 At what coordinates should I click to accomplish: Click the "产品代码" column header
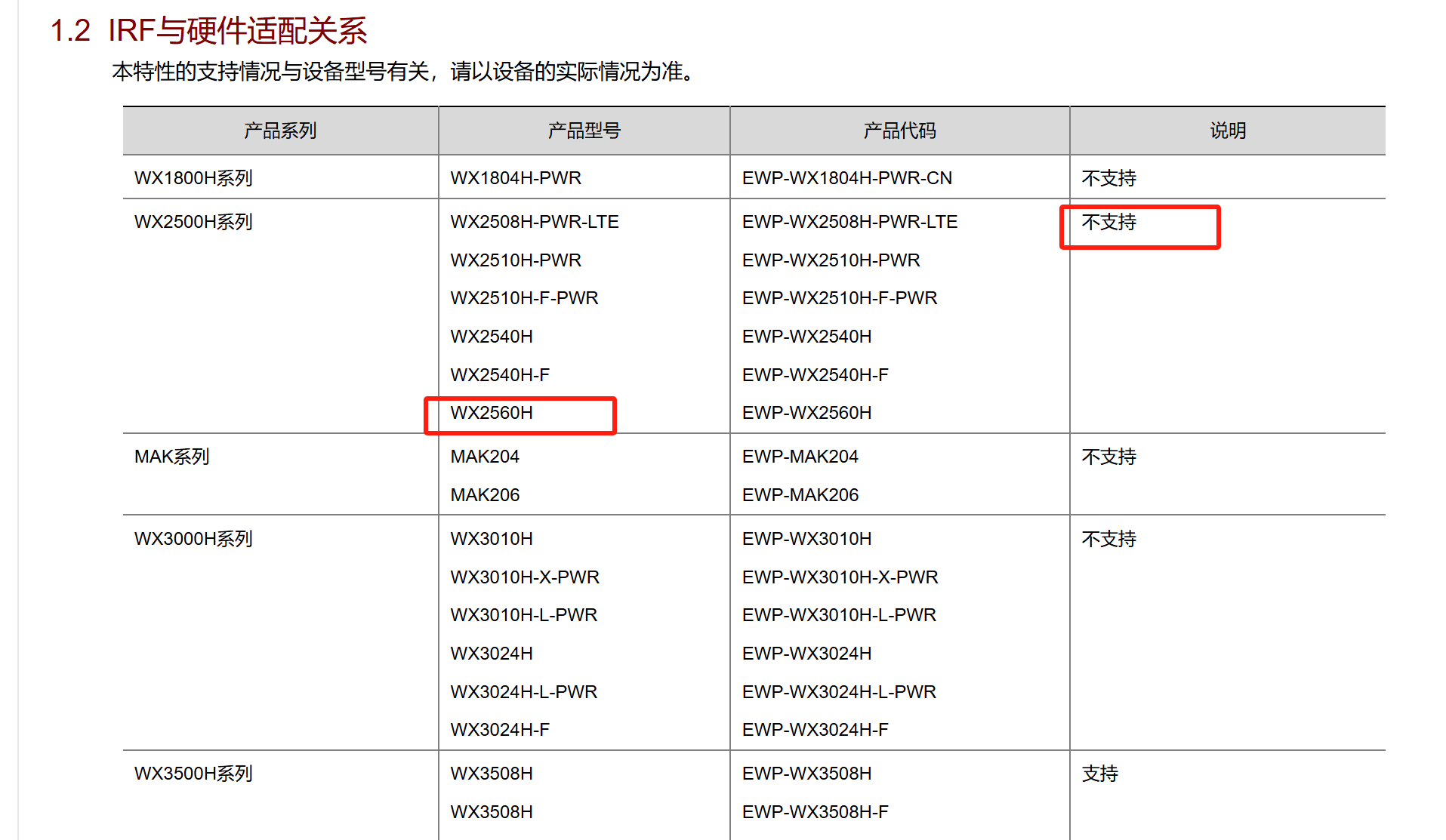point(899,131)
